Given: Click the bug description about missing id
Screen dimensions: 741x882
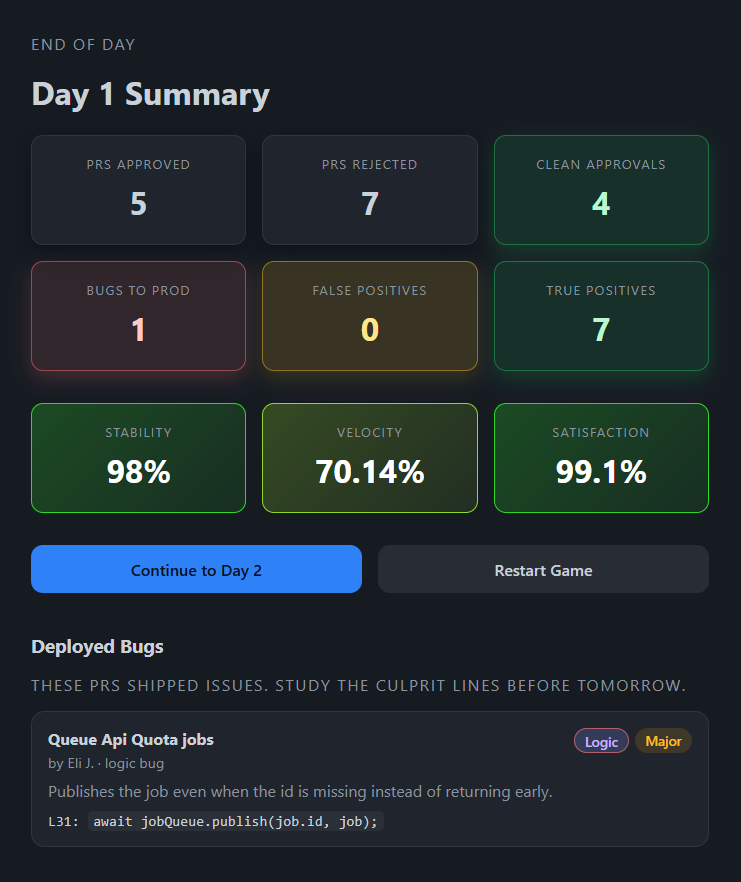Looking at the screenshot, I should pyautogui.click(x=300, y=792).
